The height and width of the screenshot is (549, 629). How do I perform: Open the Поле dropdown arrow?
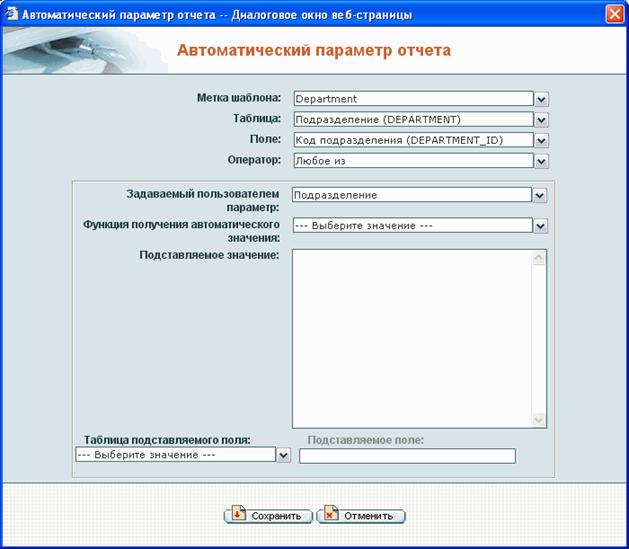[x=541, y=141]
